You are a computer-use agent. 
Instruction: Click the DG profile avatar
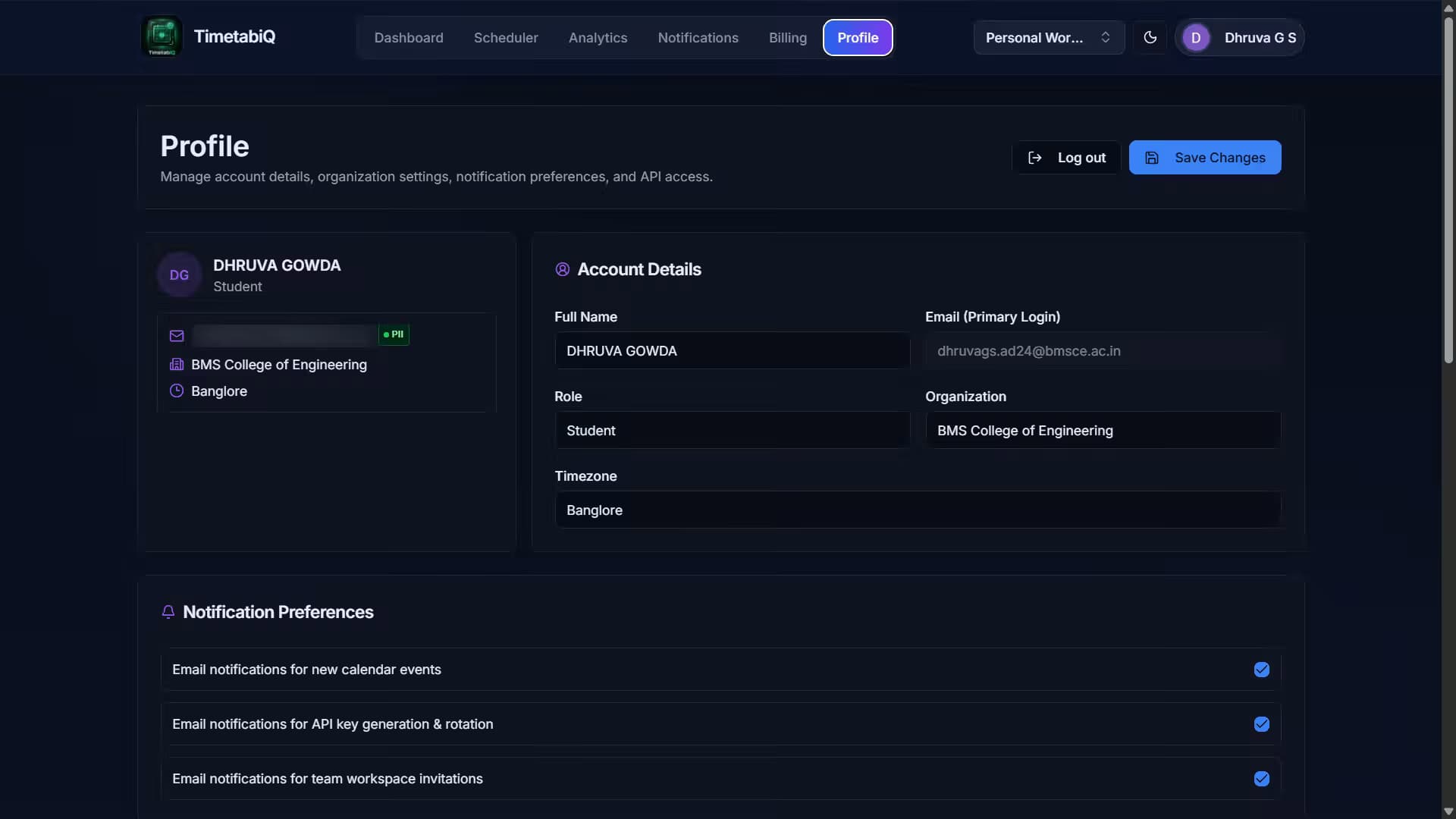[x=179, y=275]
